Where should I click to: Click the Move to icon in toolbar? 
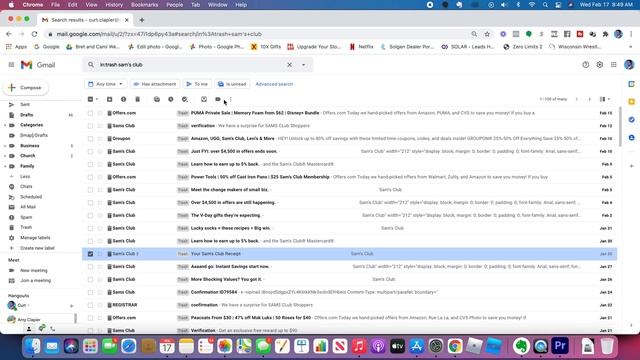(204, 99)
